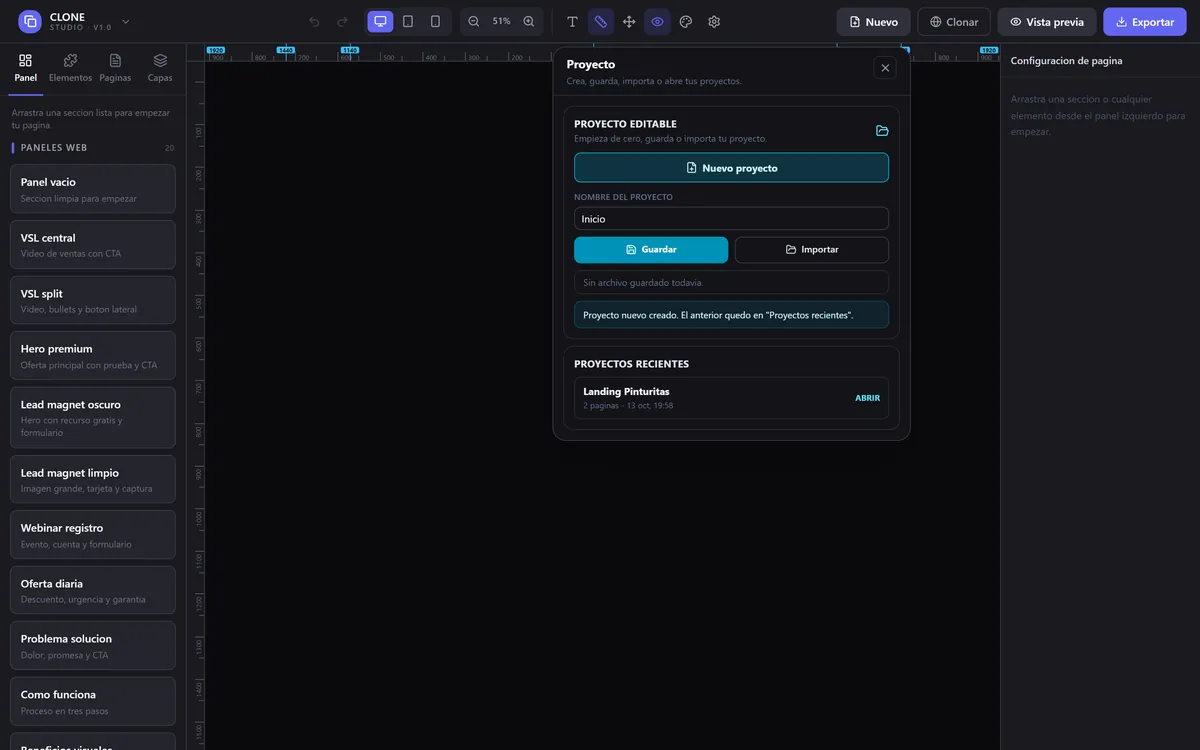Select the Lead magnet oscuro card

click(x=93, y=418)
